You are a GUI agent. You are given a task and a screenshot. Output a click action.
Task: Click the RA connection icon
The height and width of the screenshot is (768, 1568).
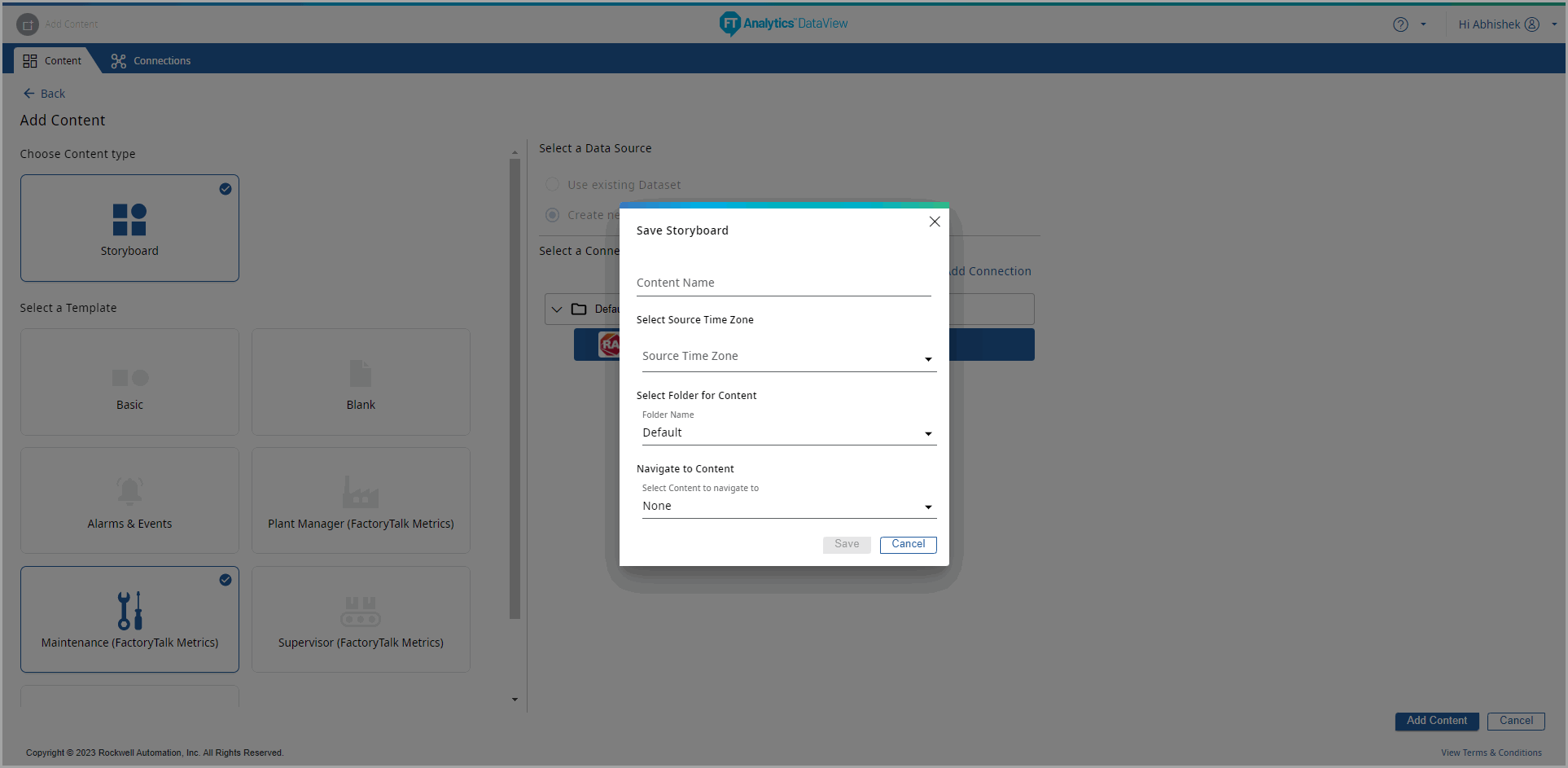pyautogui.click(x=609, y=345)
